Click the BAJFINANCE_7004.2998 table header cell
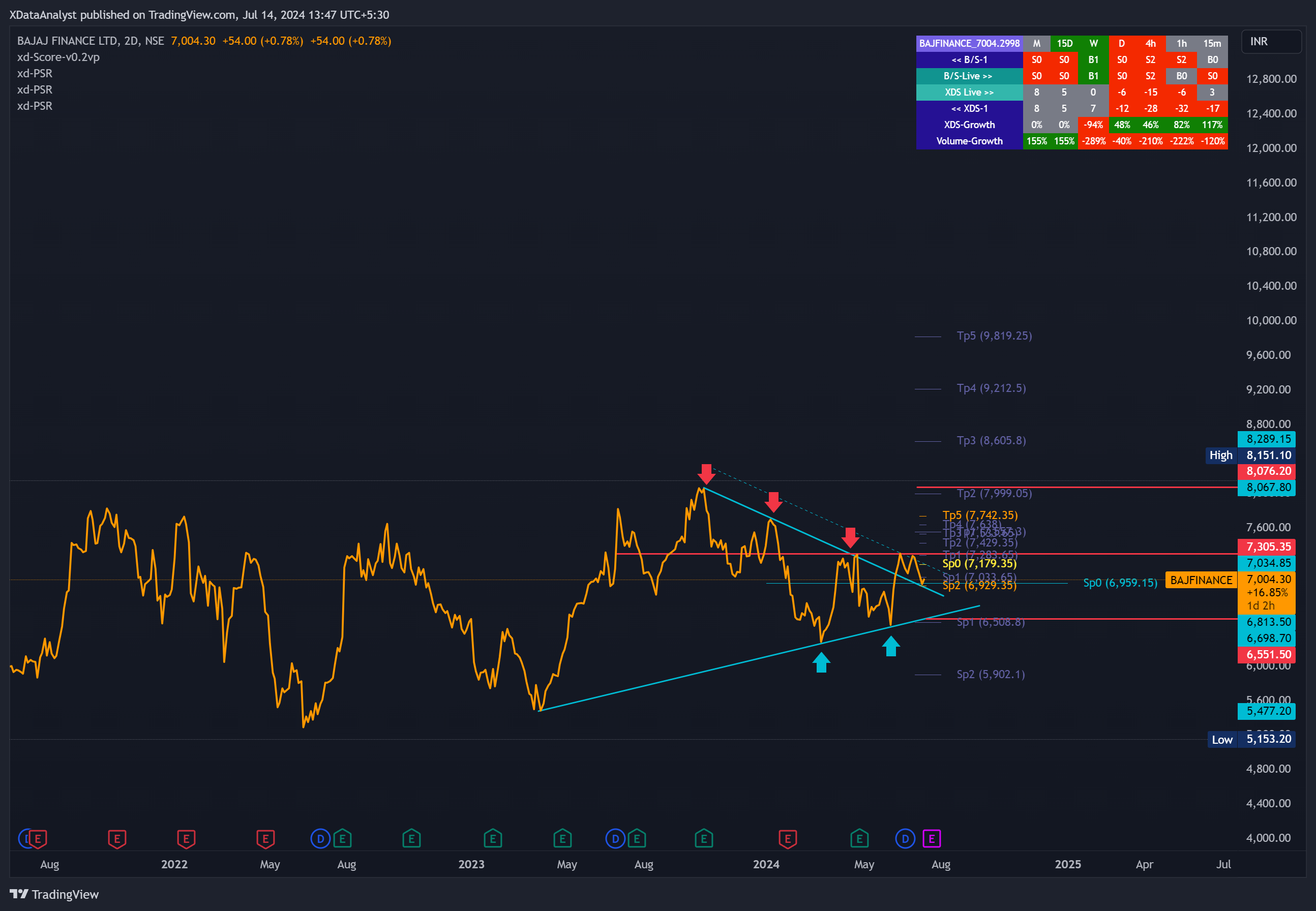The height and width of the screenshot is (911, 1316). 969,43
